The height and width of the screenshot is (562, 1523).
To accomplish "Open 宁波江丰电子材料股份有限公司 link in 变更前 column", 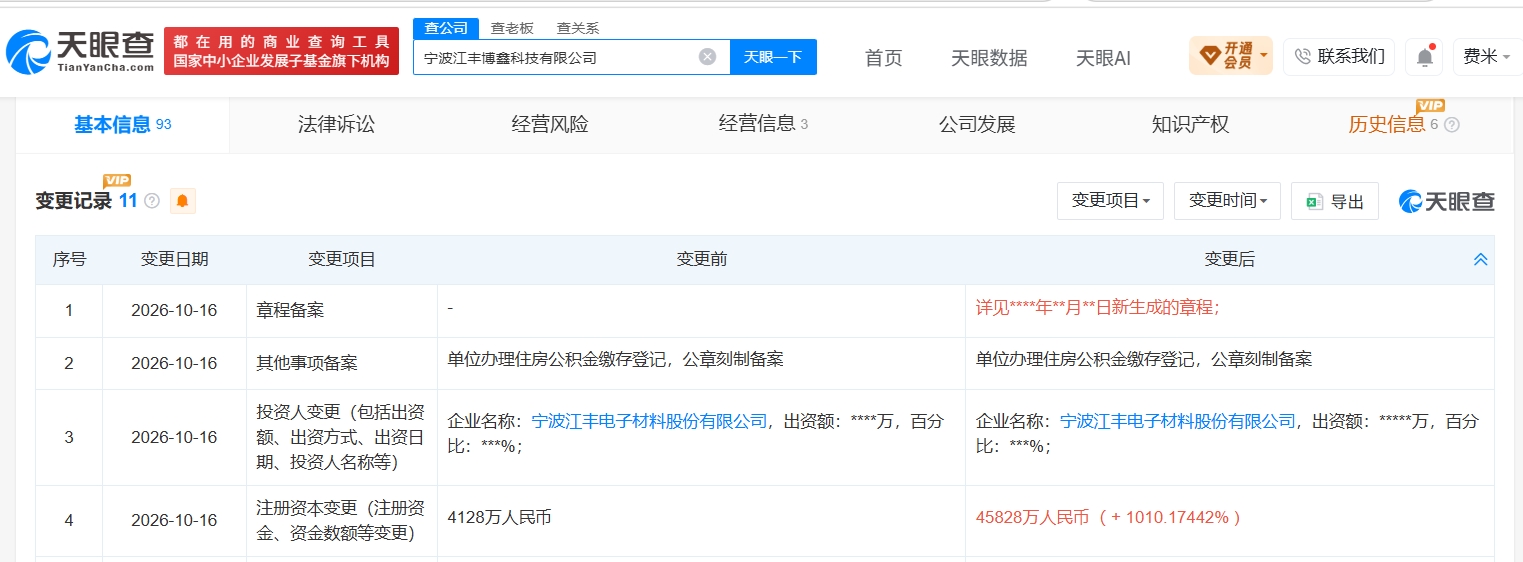I will [649, 421].
